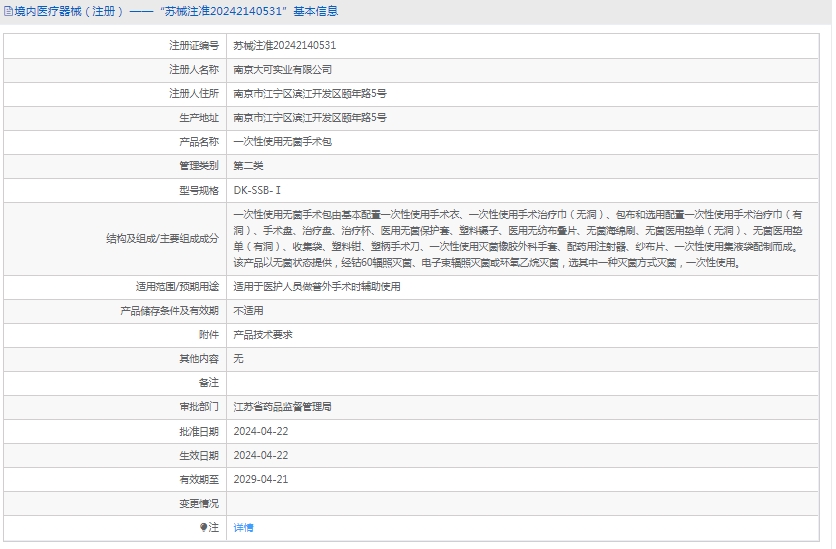Select the address value in 生产地址 row
This screenshot has height=549, width=836.
point(309,118)
